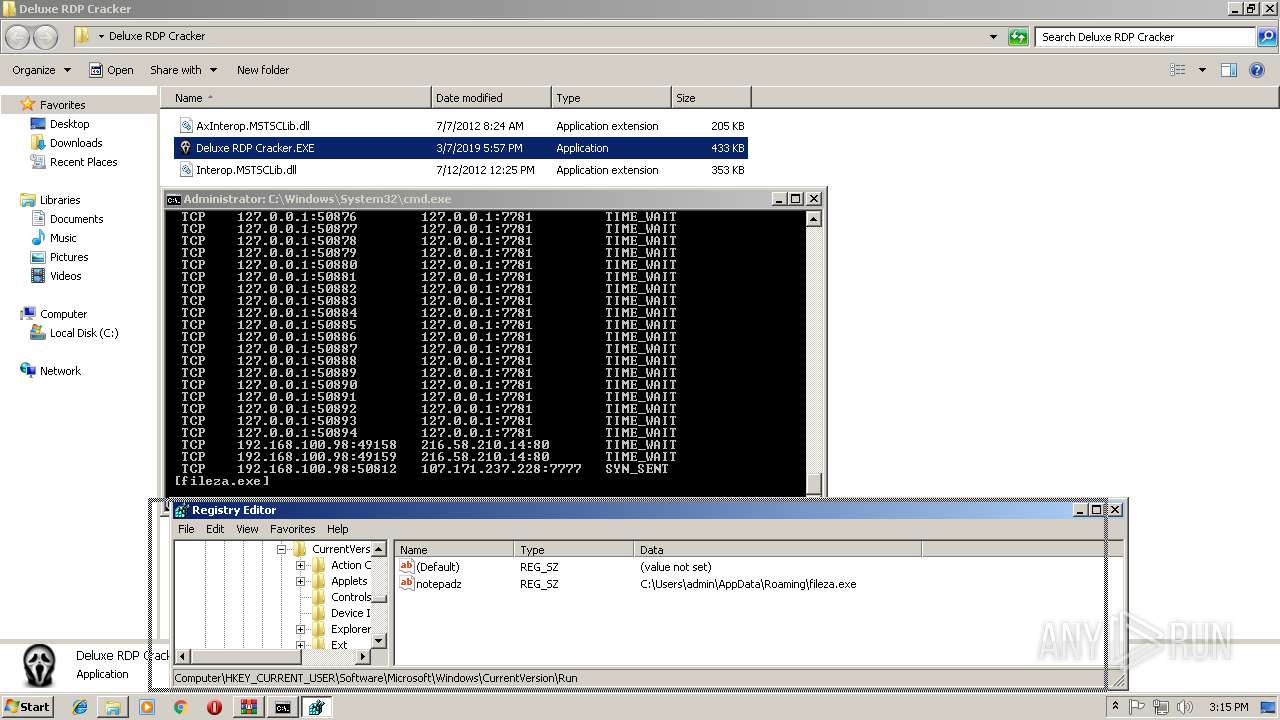Open the AxInterop.MSTSCLib.dll file icon
The image size is (1280, 720).
tap(186, 126)
